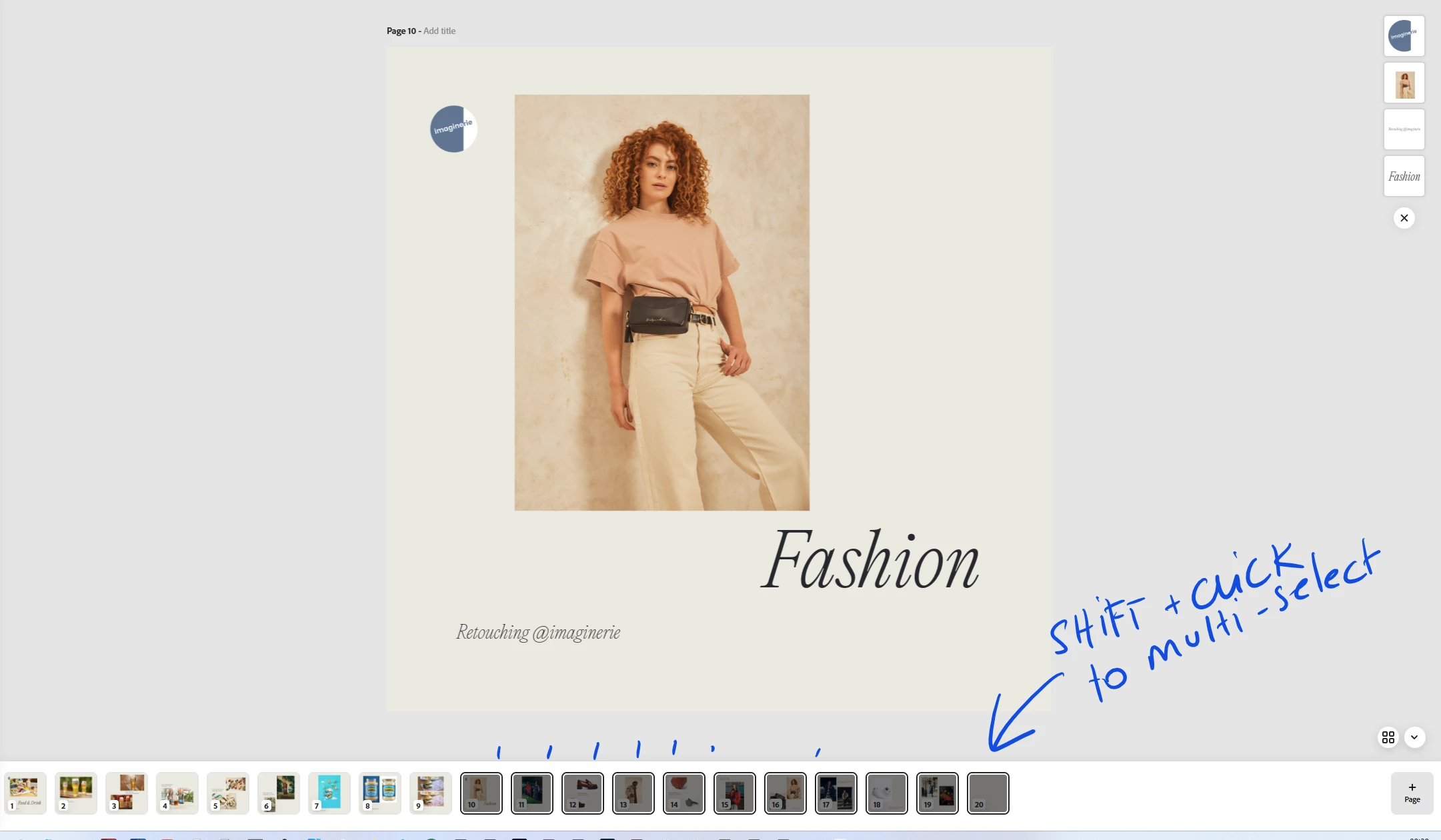Image resolution: width=1441 pixels, height=840 pixels.
Task: Click the Add Page button
Action: (x=1412, y=793)
